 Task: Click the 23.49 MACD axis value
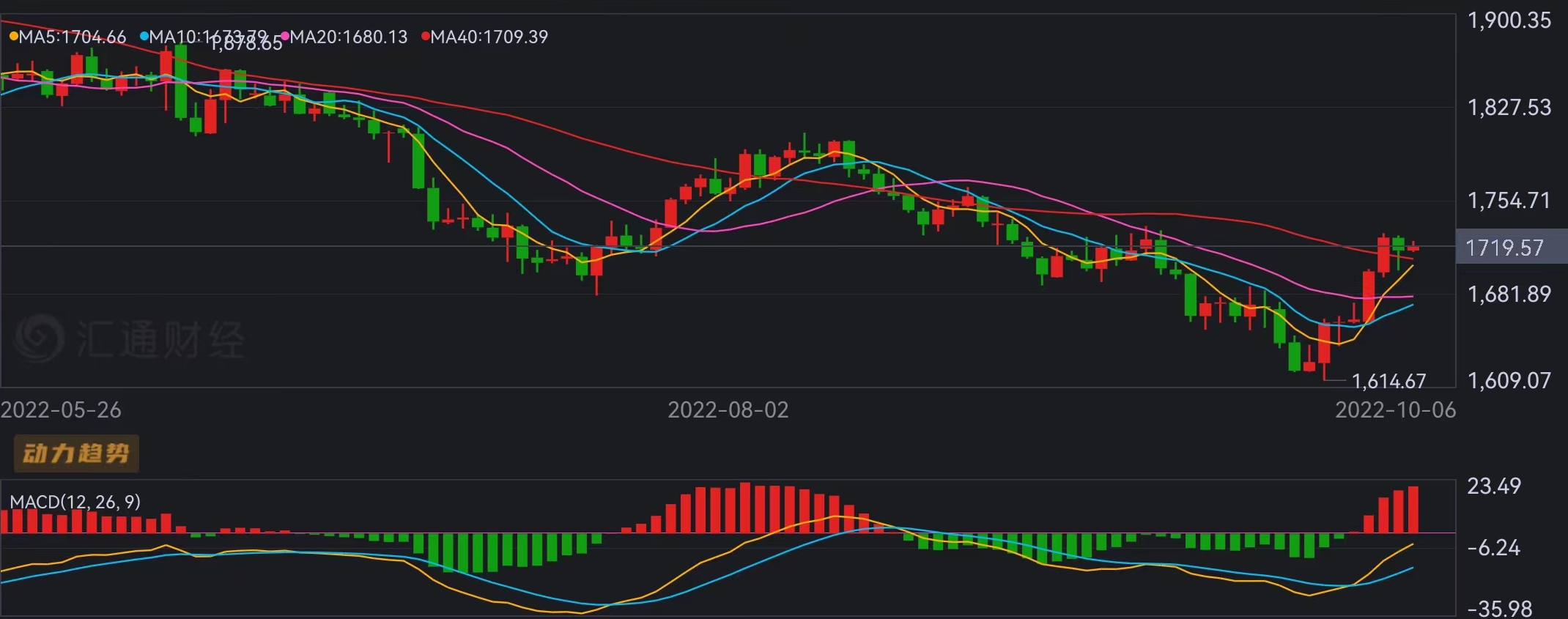1494,486
